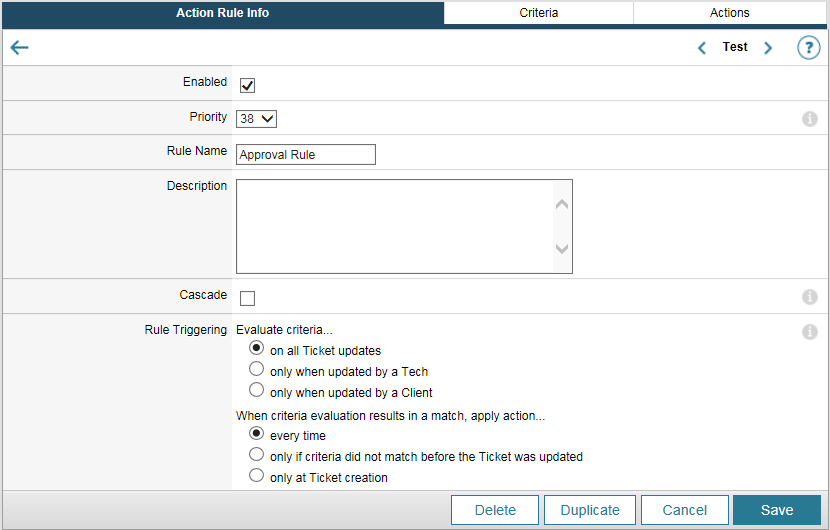
Task: Check the Cascade checkbox
Action: [247, 298]
